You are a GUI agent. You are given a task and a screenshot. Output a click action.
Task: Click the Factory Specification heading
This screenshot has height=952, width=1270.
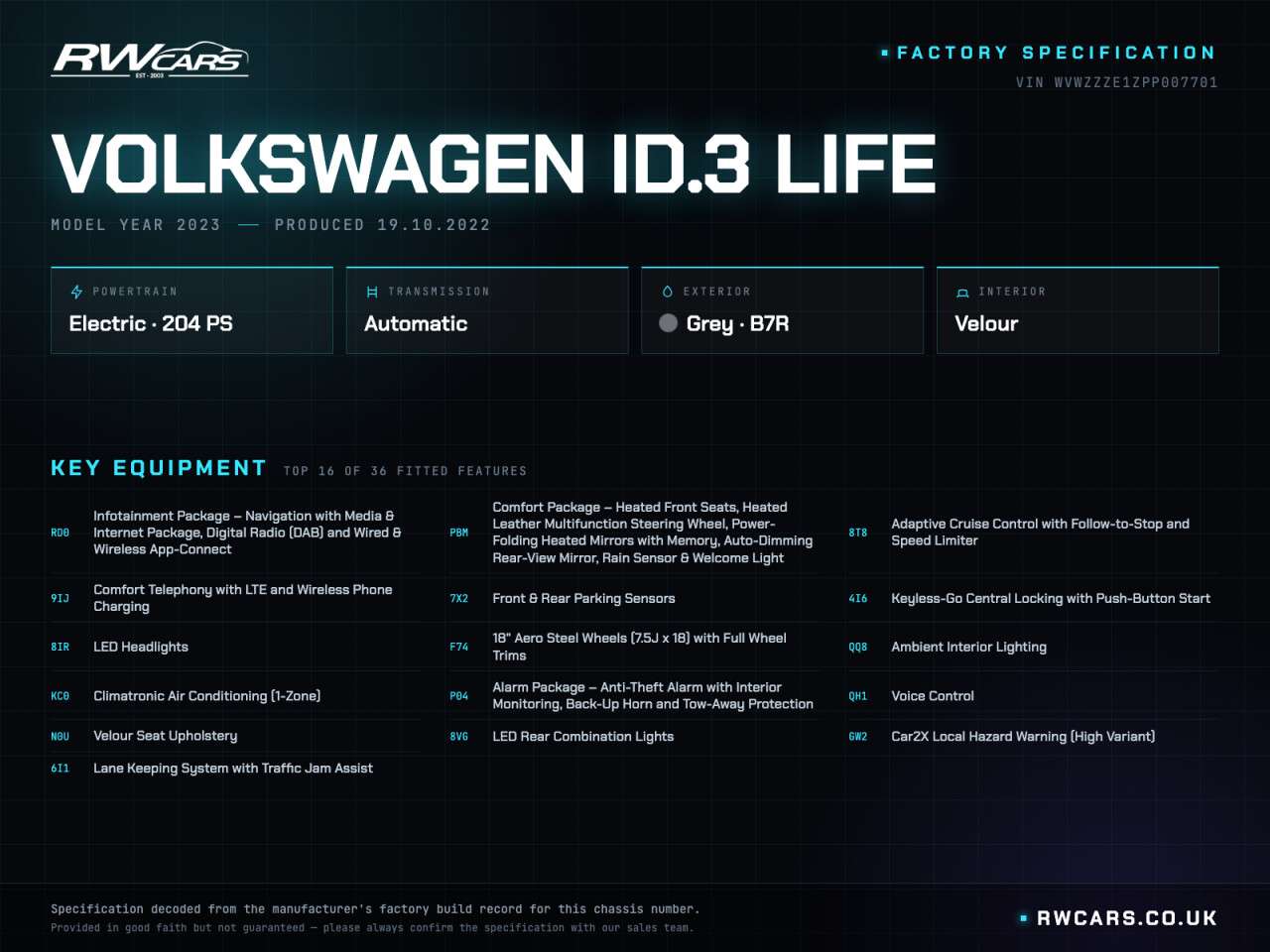coord(1056,53)
